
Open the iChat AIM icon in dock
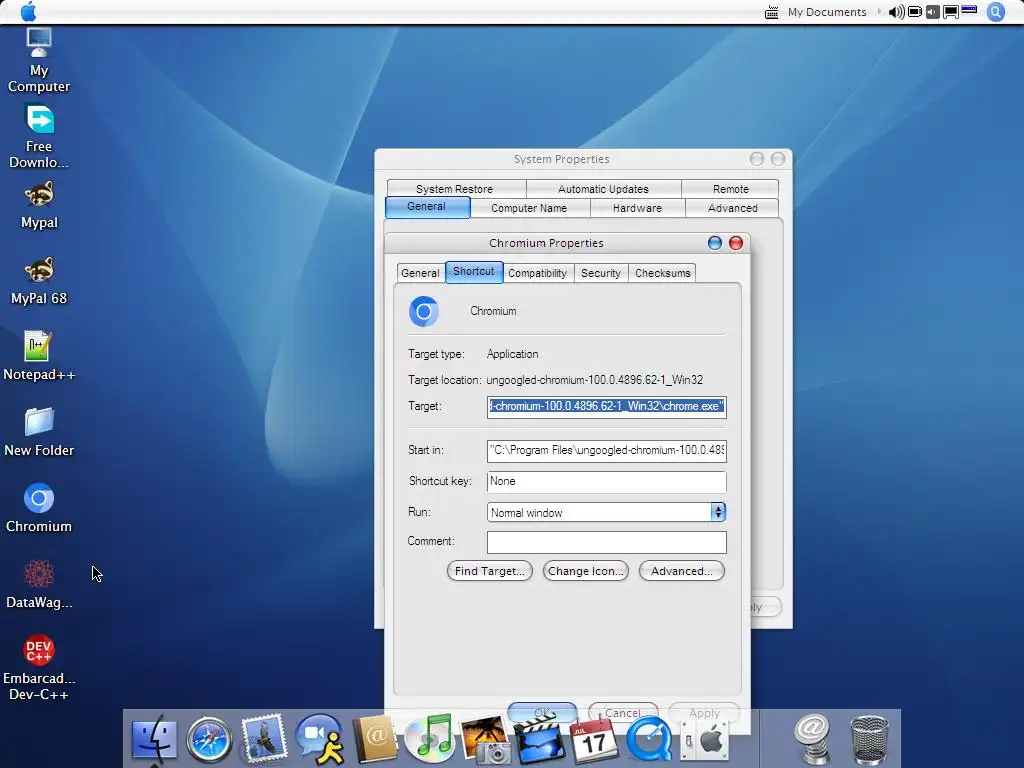(x=320, y=739)
